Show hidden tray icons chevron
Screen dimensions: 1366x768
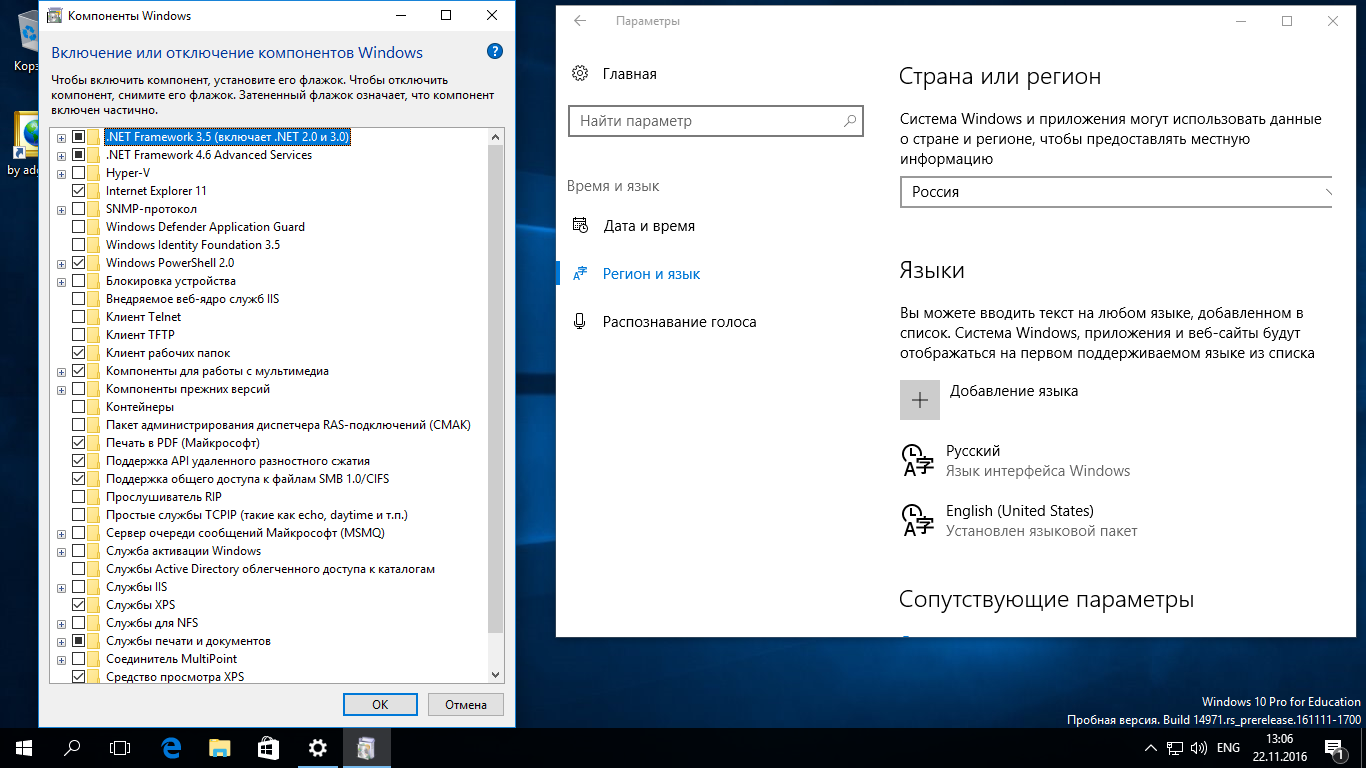[x=1150, y=747]
